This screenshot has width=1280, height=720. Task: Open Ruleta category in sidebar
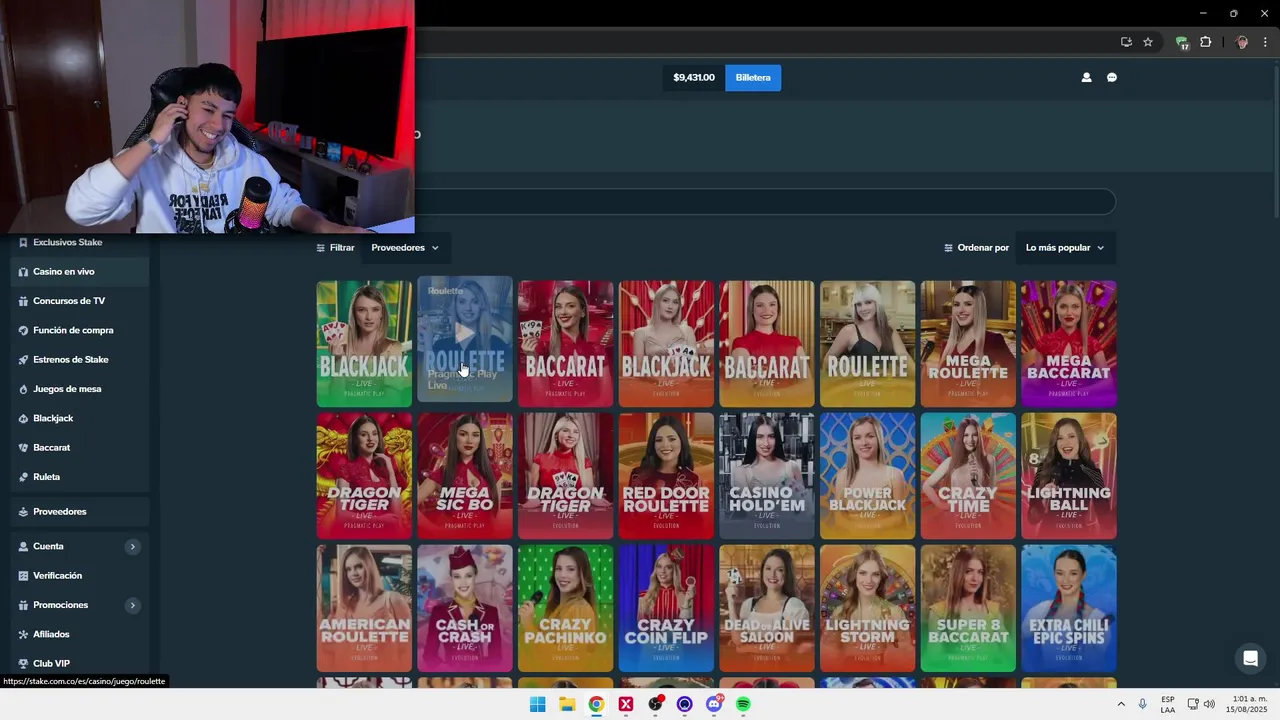[x=80, y=477]
